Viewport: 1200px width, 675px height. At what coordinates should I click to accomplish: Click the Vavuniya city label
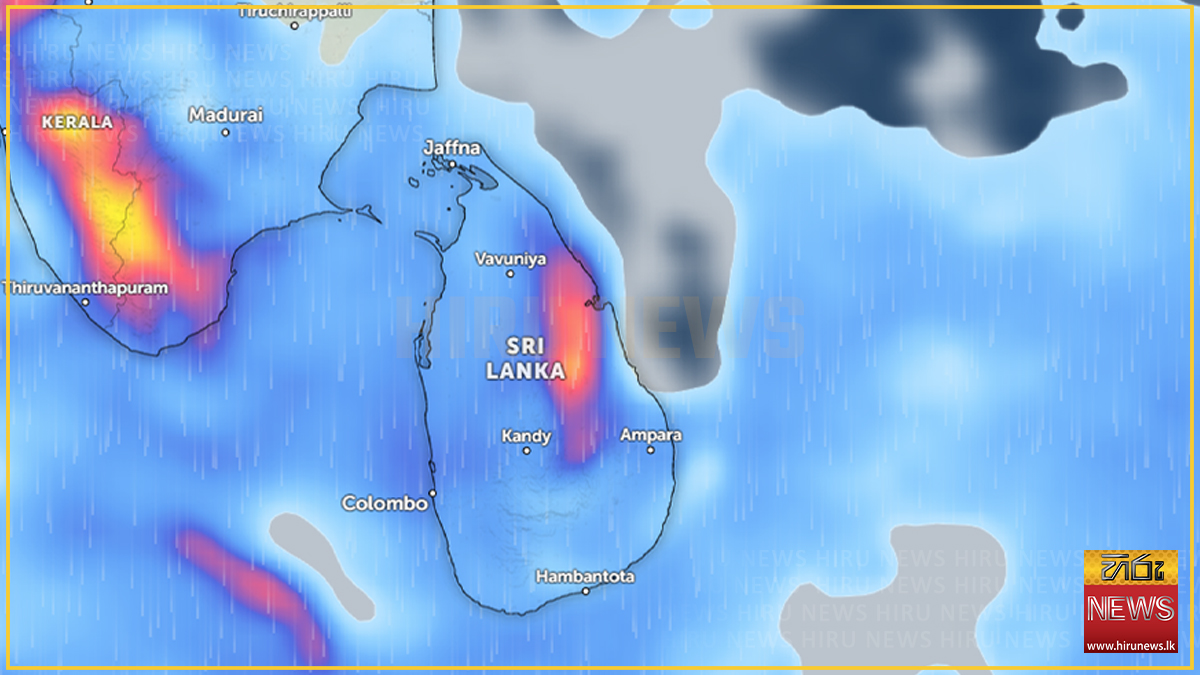510,259
